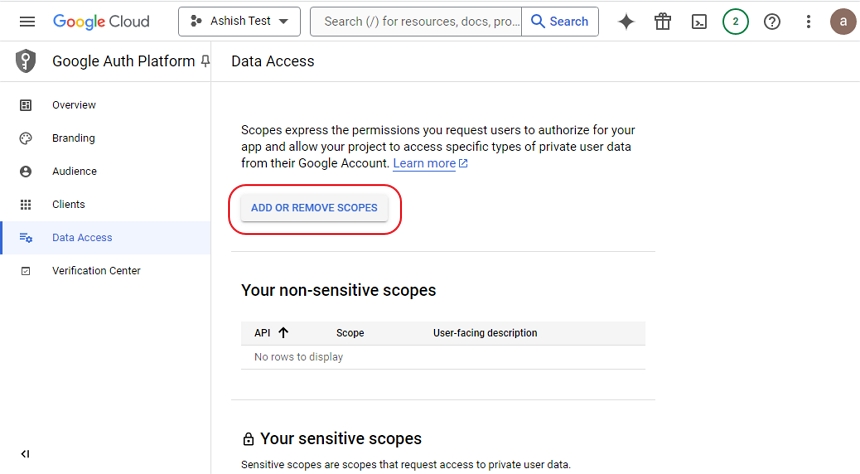The width and height of the screenshot is (860, 474).
Task: Activate Cloud Shell terminal icon
Action: [699, 21]
